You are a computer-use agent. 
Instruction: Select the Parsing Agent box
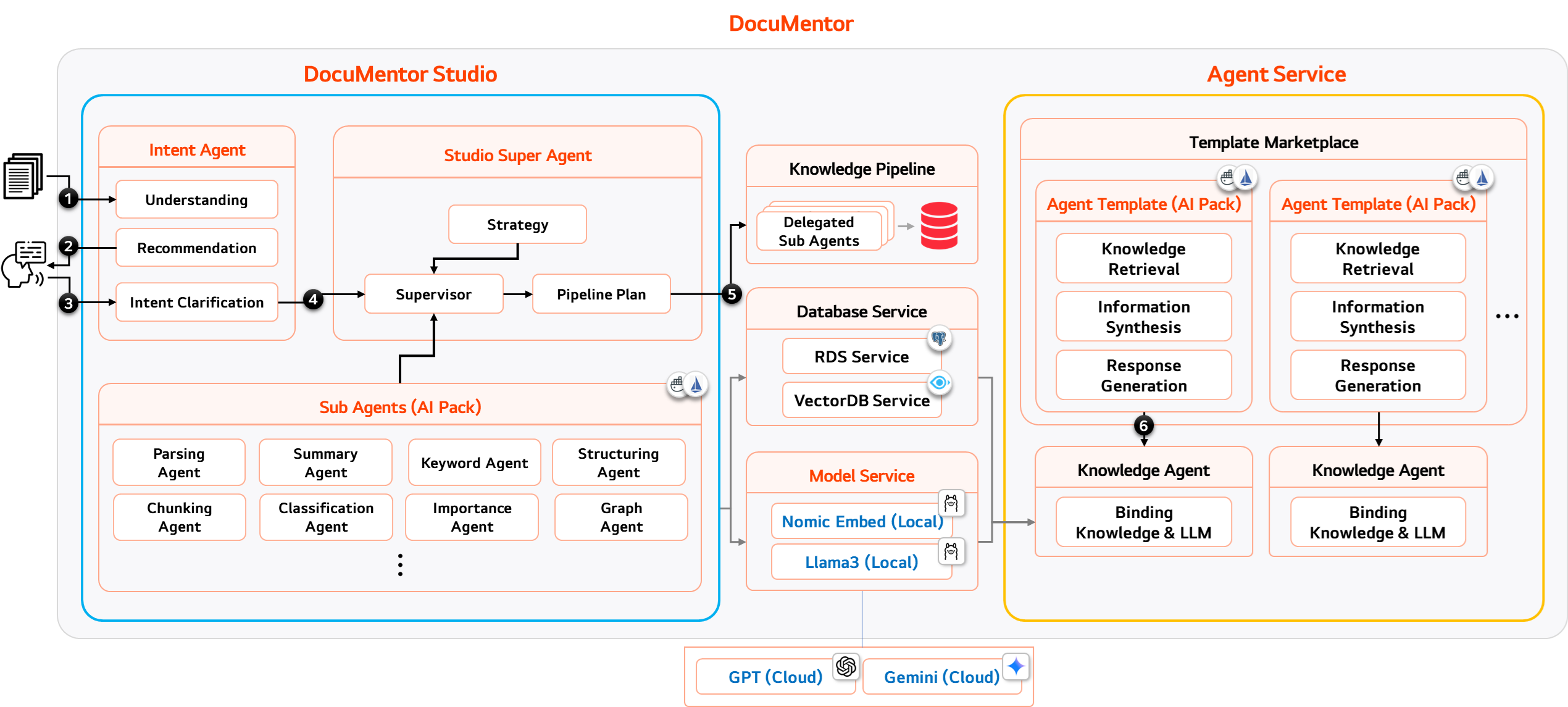point(179,462)
